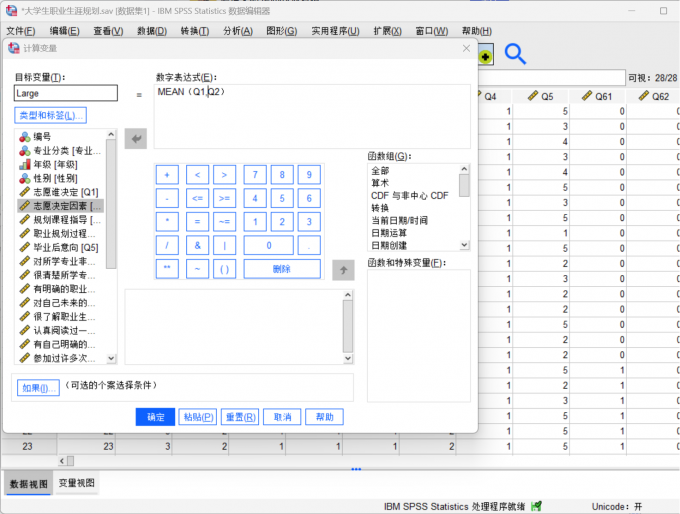Viewport: 680px width, 514px height.
Task: Click the move-variable left arrow button
Action: click(x=136, y=139)
